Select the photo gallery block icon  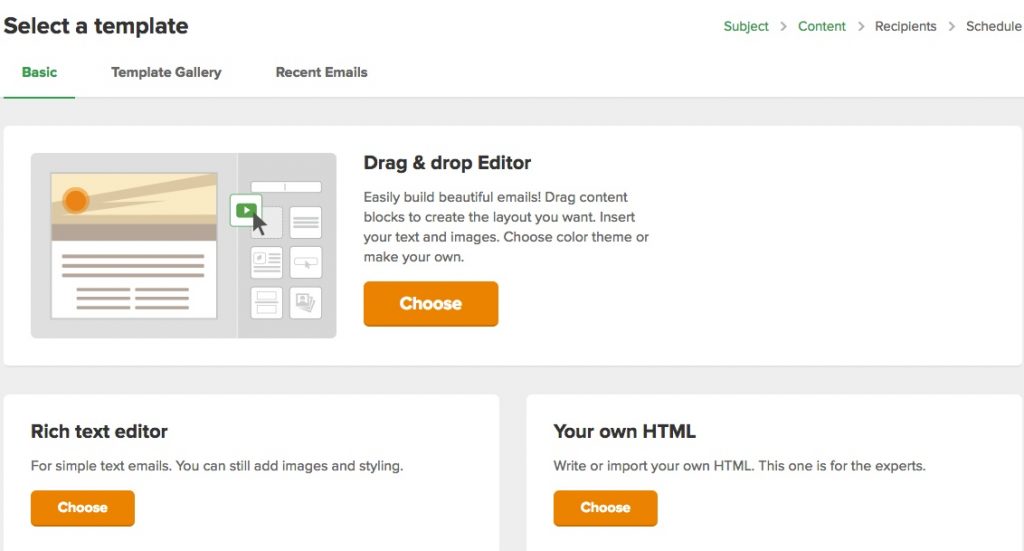[306, 302]
